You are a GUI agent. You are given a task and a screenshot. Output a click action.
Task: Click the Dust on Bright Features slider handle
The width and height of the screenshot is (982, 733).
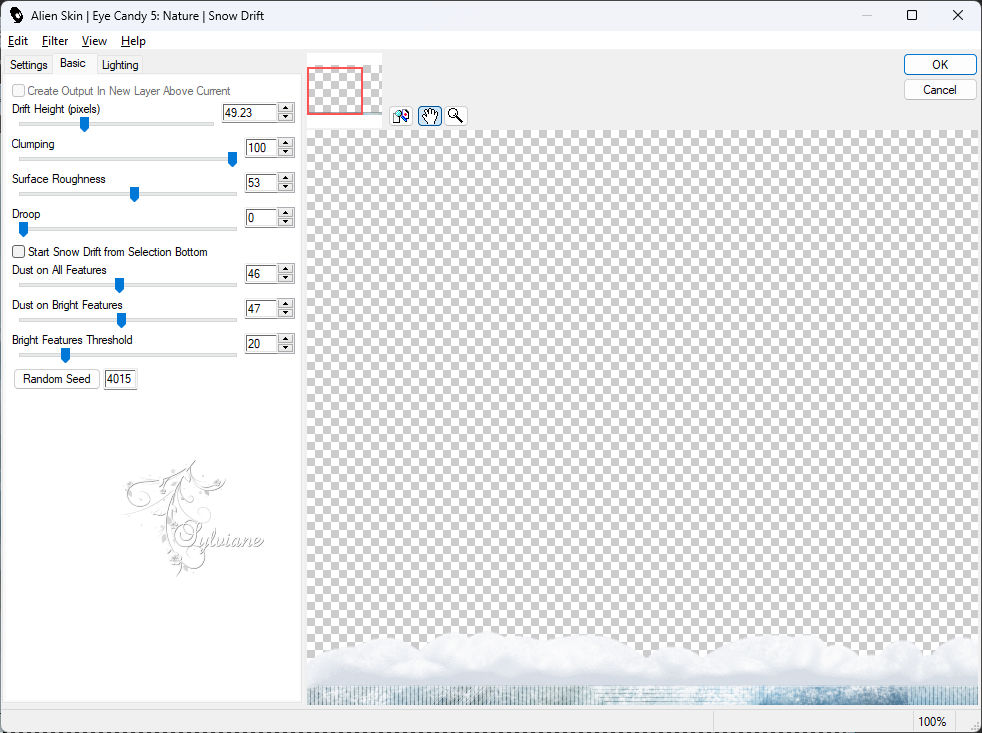[x=121, y=320]
